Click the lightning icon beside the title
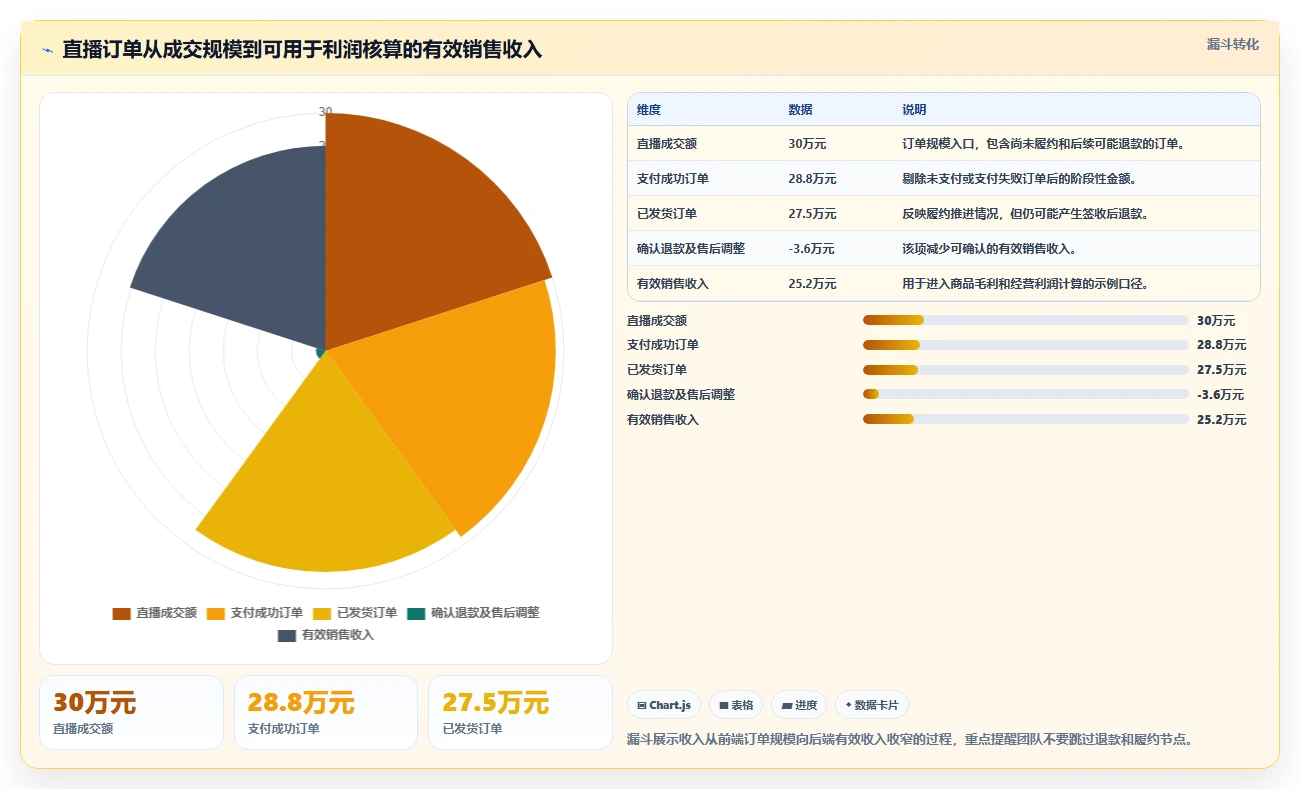 [47, 50]
